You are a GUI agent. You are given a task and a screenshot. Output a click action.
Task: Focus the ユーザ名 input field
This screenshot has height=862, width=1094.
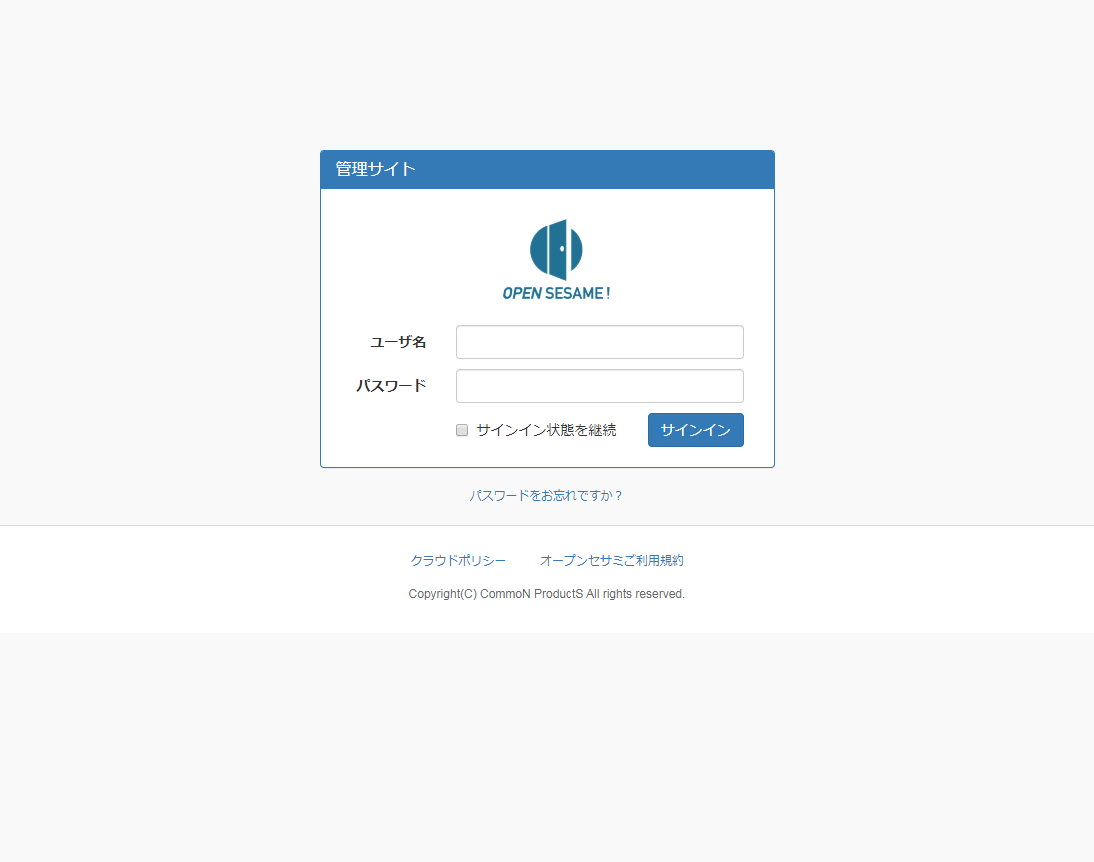[599, 342]
